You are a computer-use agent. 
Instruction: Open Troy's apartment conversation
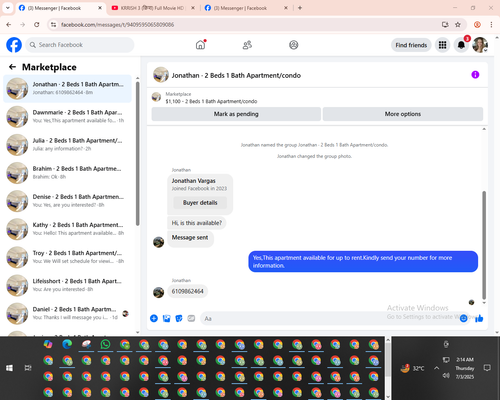pyautogui.click(x=67, y=257)
